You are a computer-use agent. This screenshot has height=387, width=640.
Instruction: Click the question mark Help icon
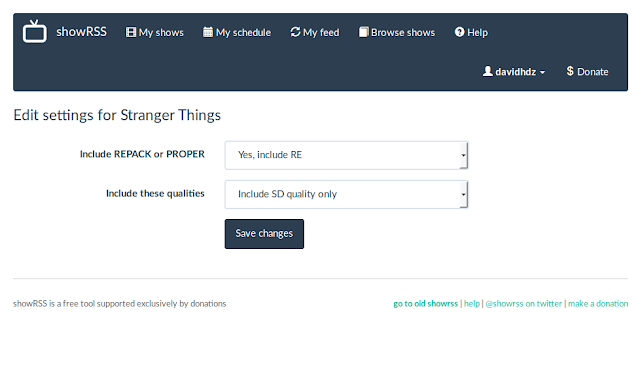tap(460, 32)
